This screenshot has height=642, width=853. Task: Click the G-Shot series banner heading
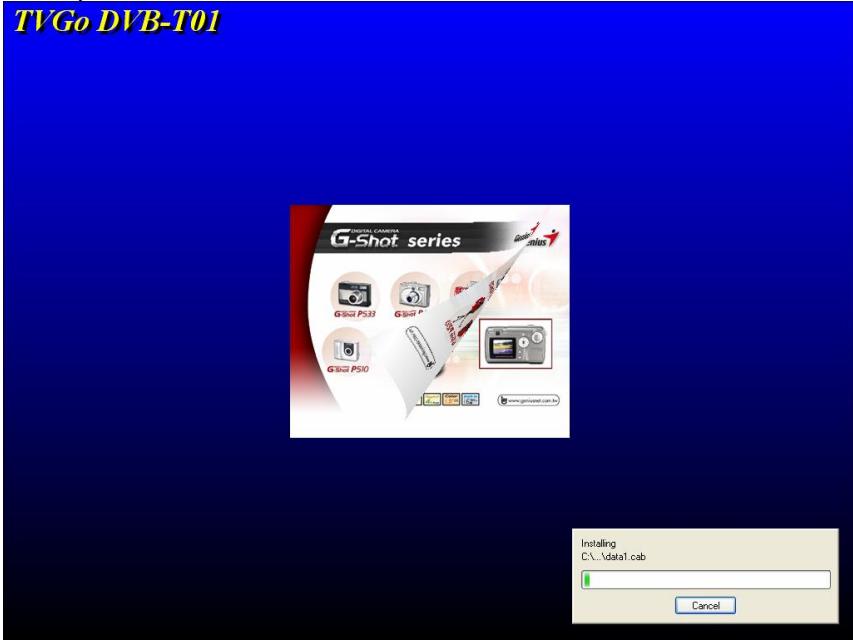pos(395,238)
